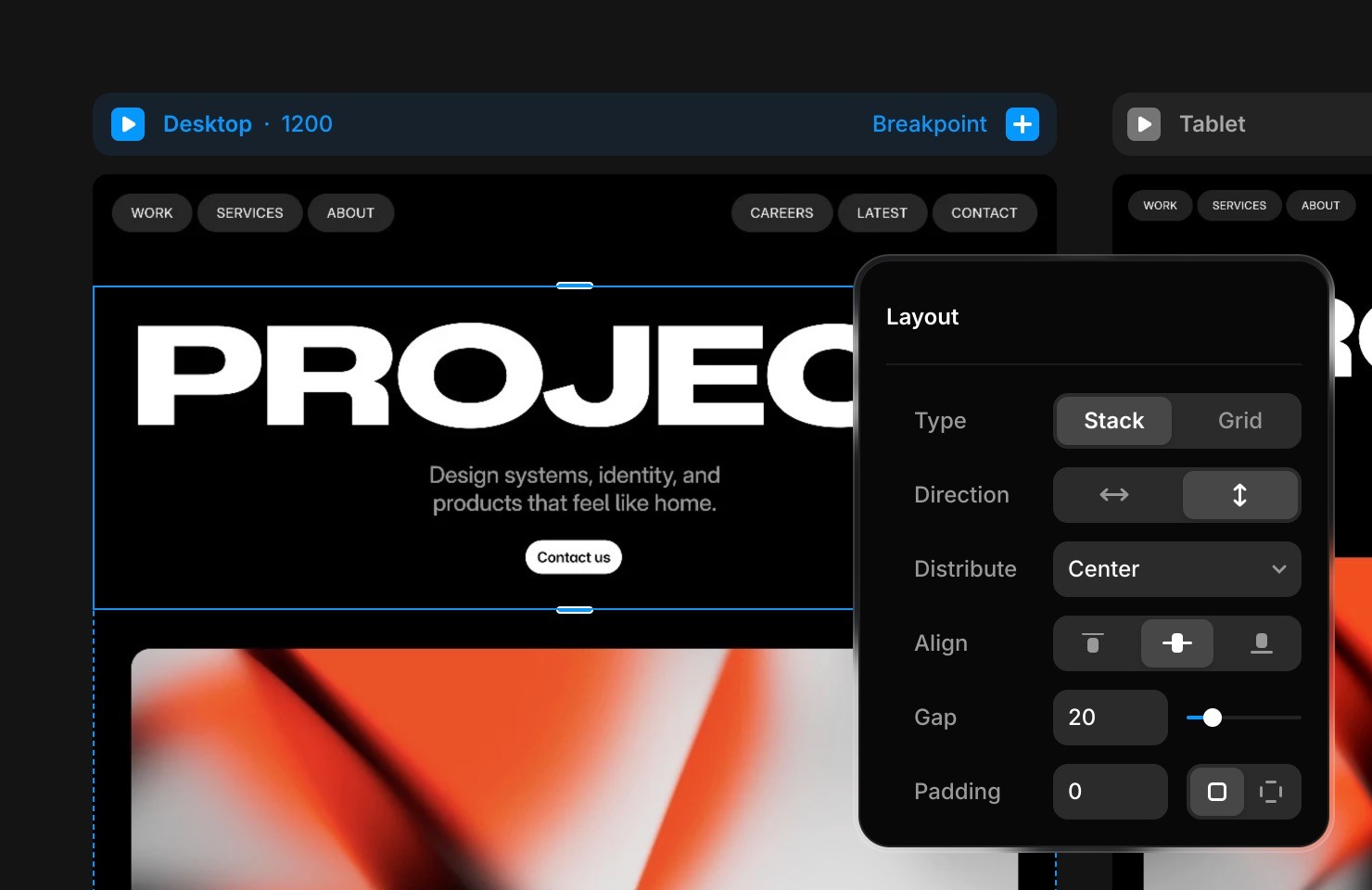
Task: Click the uniform padding icon
Action: [x=1217, y=792]
